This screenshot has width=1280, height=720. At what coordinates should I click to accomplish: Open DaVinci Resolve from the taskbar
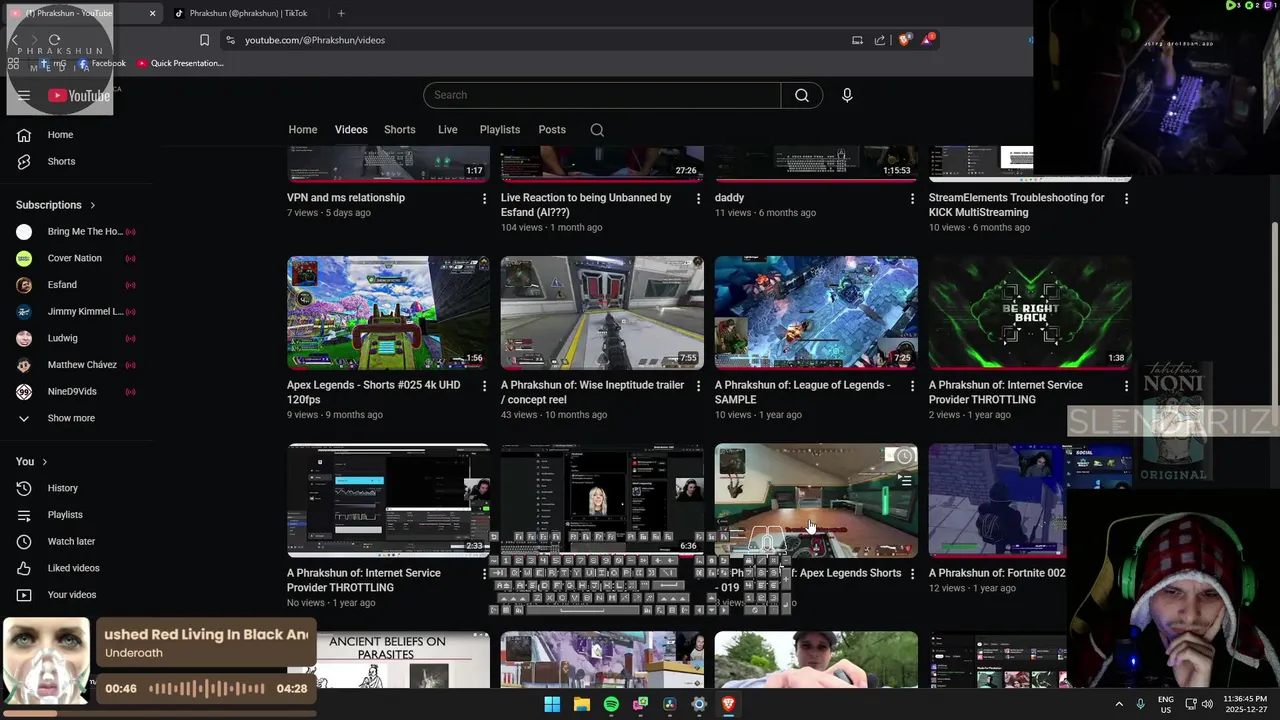(x=670, y=704)
